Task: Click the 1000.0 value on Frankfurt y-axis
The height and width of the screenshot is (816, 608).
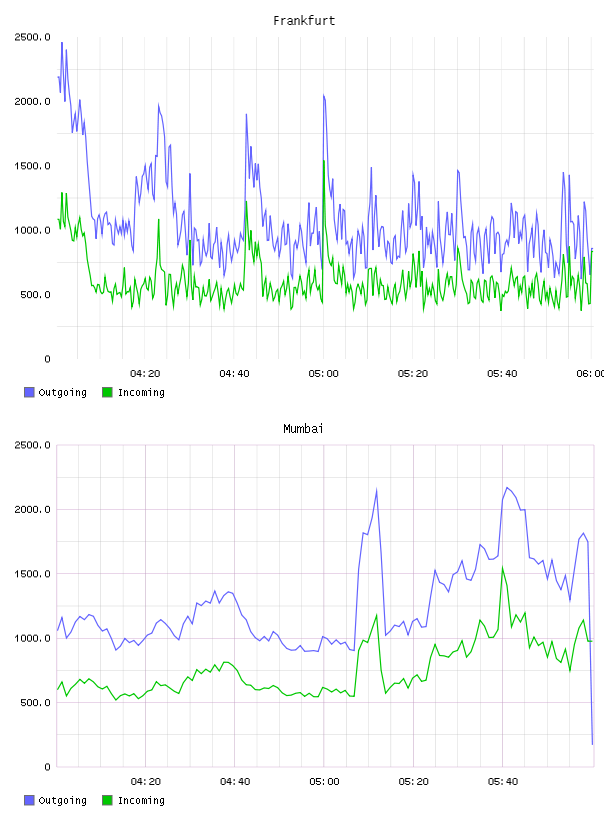Action: click(x=33, y=231)
